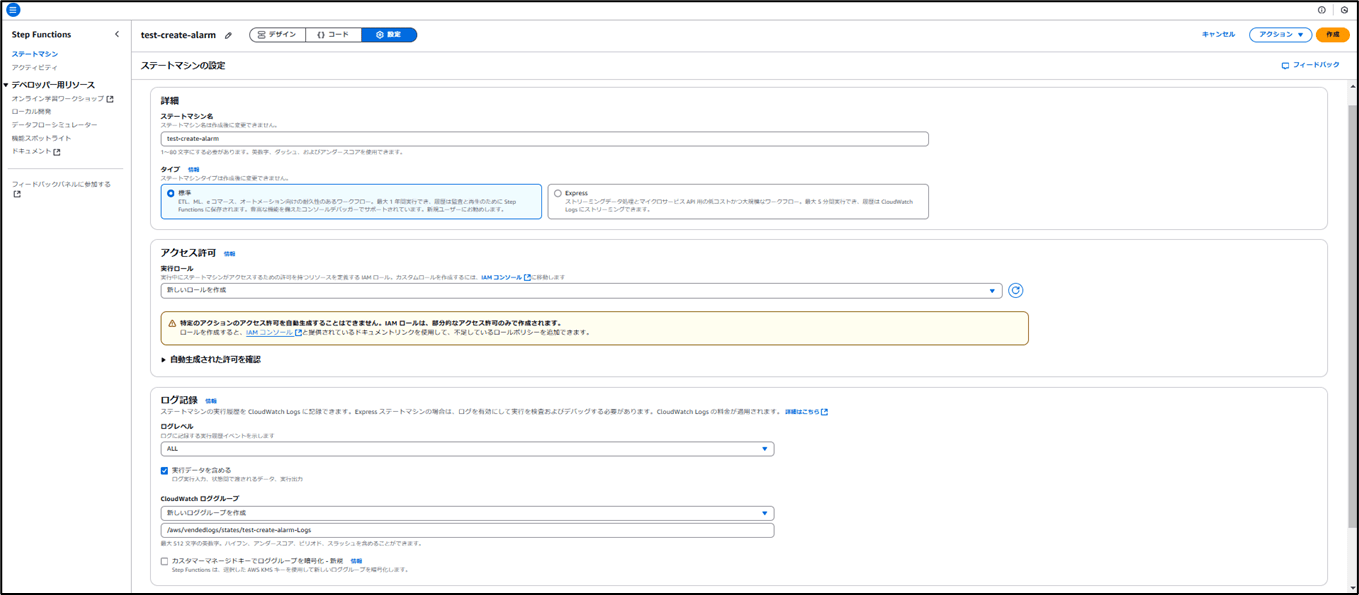Click フィードバックパネルに参加する link
Screen dimensions: 1359x595
click(x=61, y=184)
